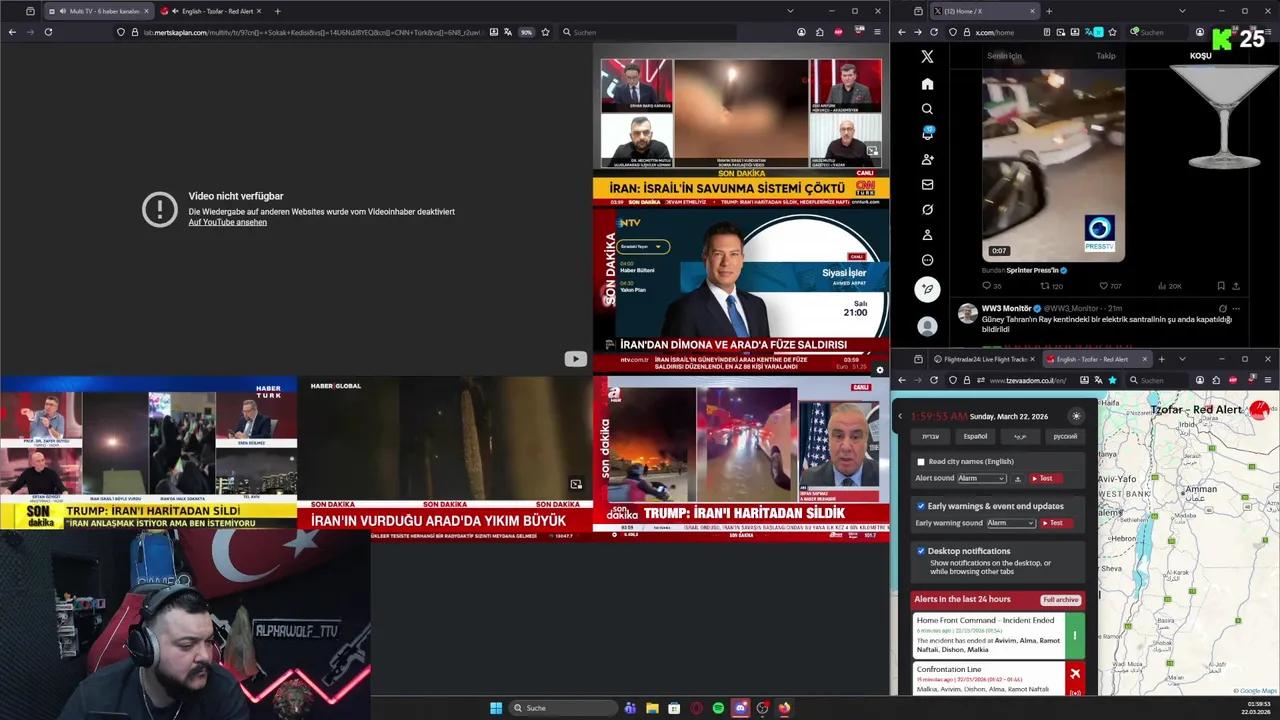1280x720 pixels.
Task: Expand tab list in X browser window
Action: coord(1182,11)
